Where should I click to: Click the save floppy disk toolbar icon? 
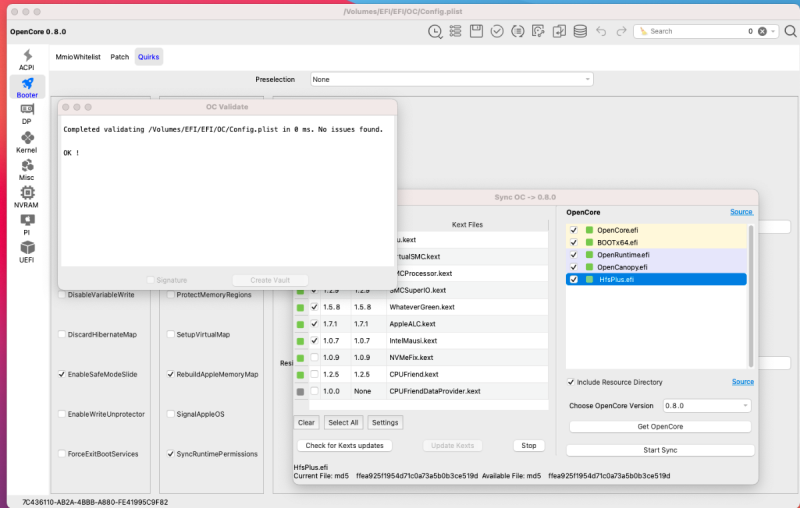point(476,32)
